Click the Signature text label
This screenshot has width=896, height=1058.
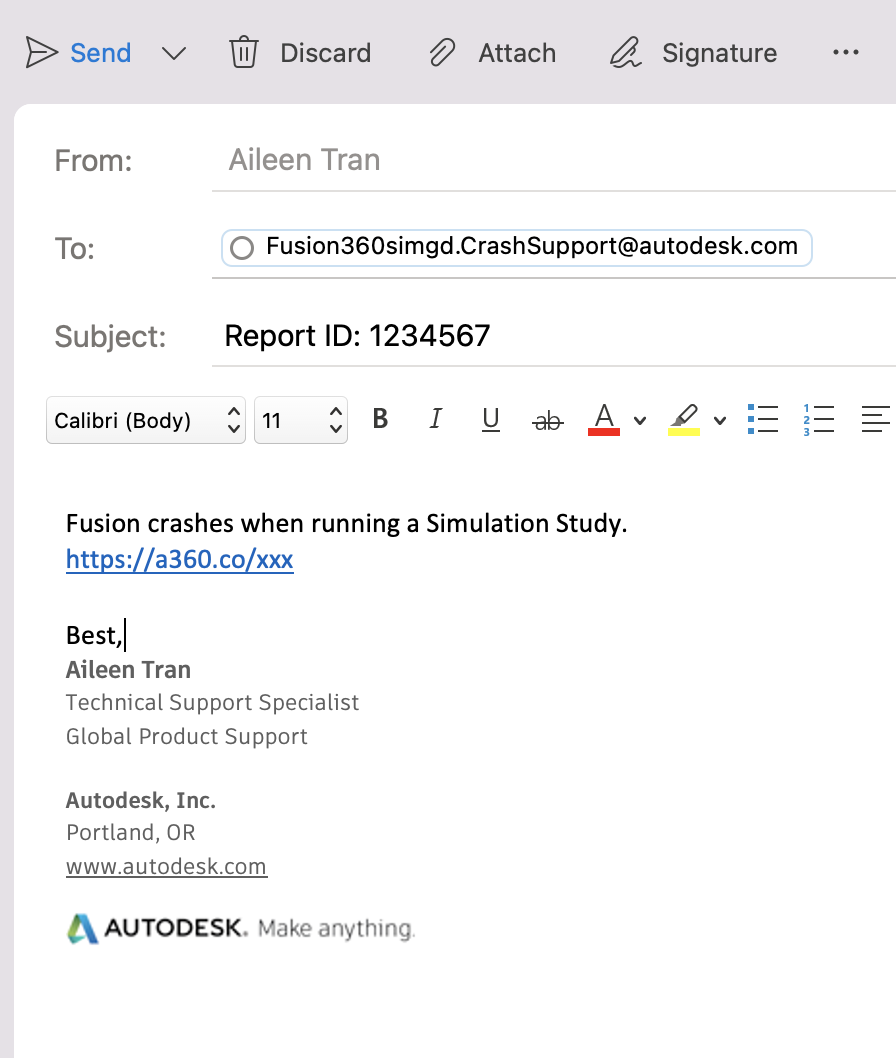(719, 53)
